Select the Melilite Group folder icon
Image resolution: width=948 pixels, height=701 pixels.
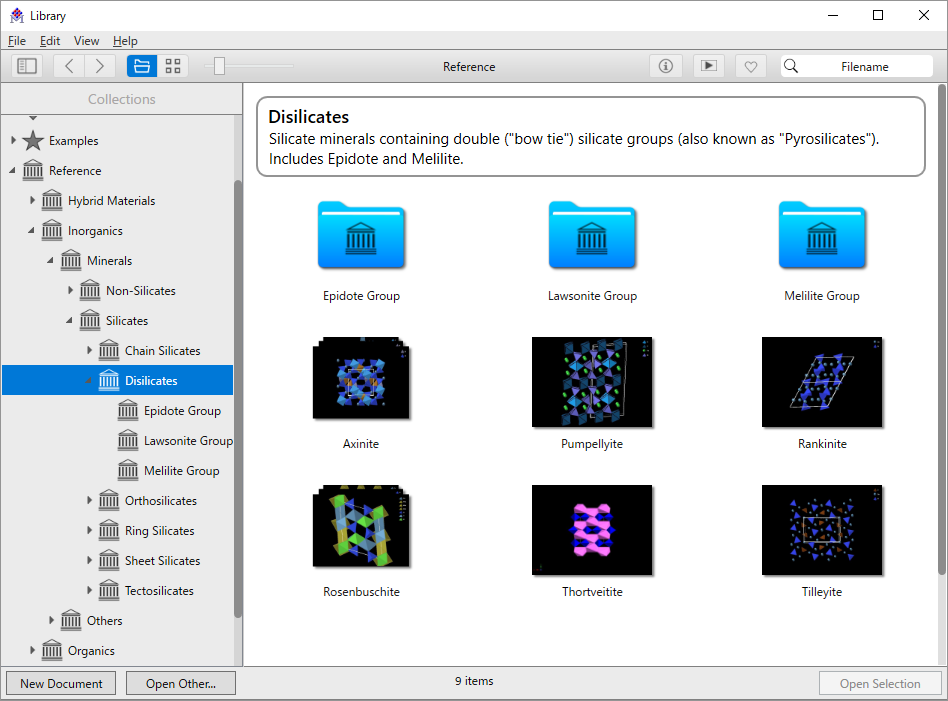coord(822,235)
